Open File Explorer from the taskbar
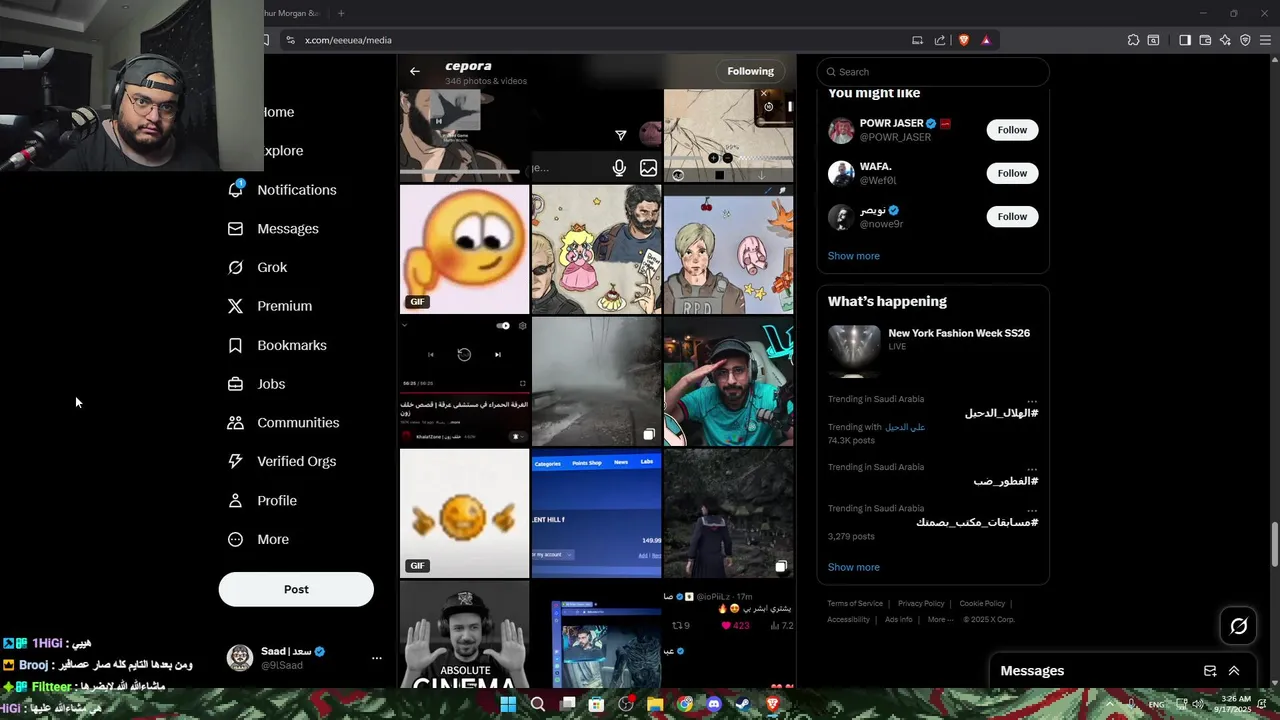Image resolution: width=1280 pixels, height=720 pixels. coord(655,704)
